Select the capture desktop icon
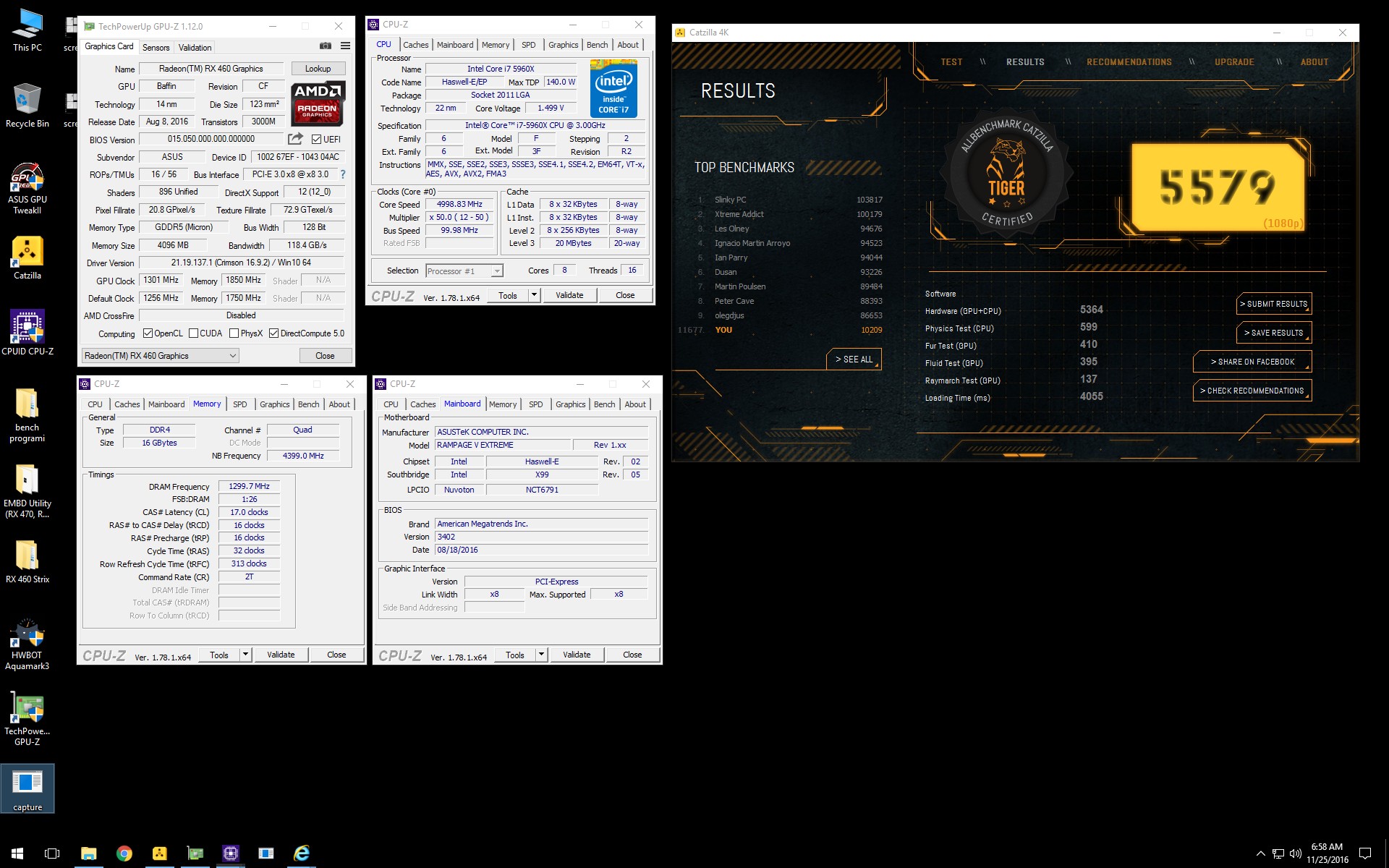This screenshot has width=1389, height=868. [x=27, y=788]
